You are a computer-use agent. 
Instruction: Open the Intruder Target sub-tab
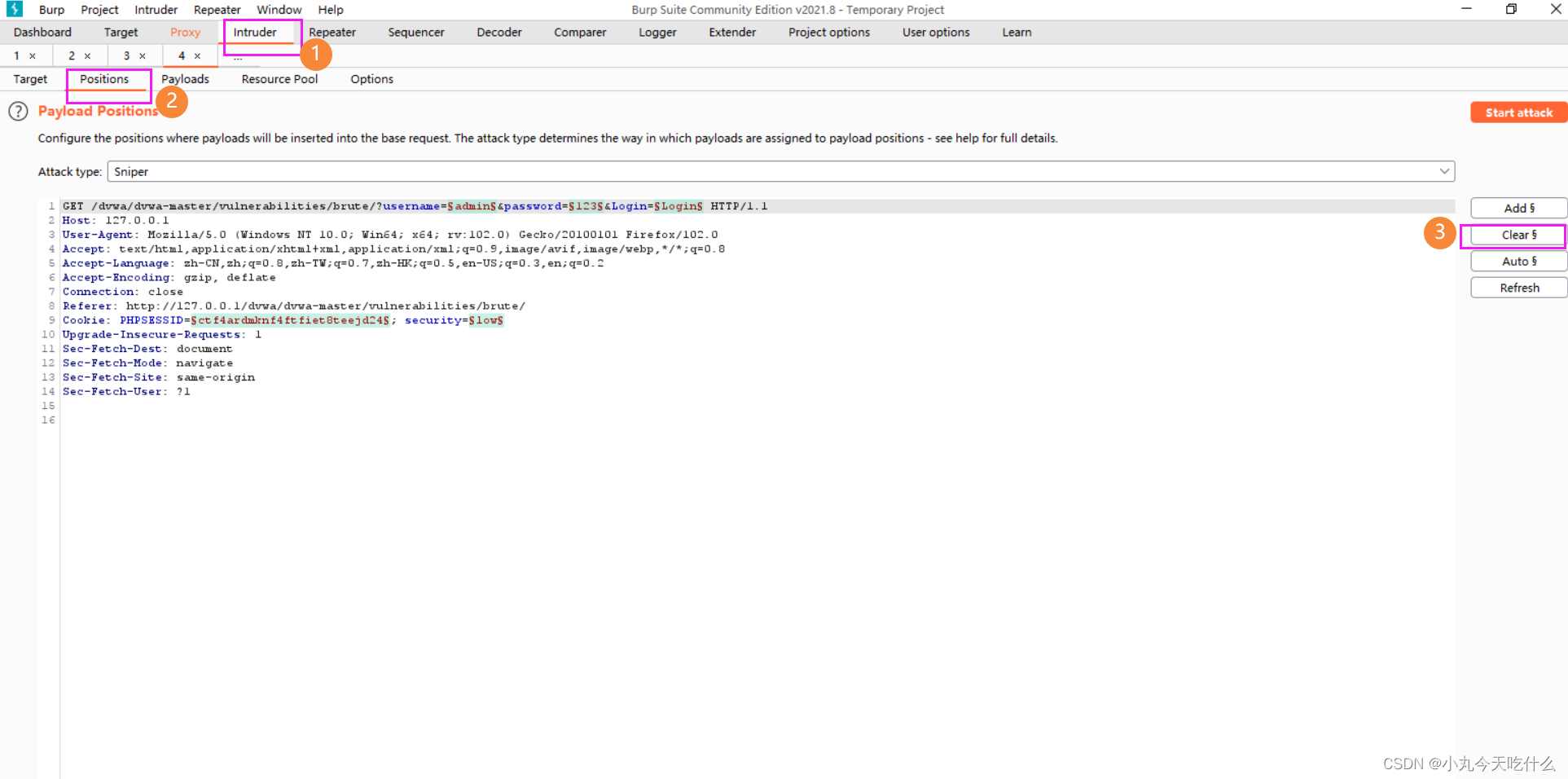pyautogui.click(x=30, y=79)
